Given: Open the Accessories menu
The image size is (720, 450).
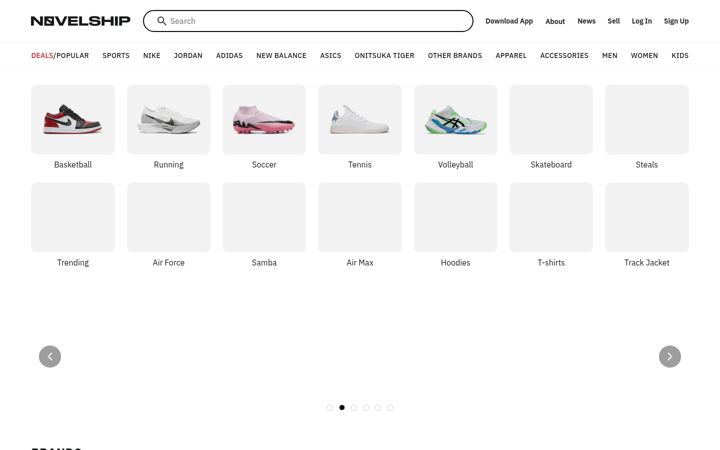Looking at the screenshot, I should pos(564,56).
